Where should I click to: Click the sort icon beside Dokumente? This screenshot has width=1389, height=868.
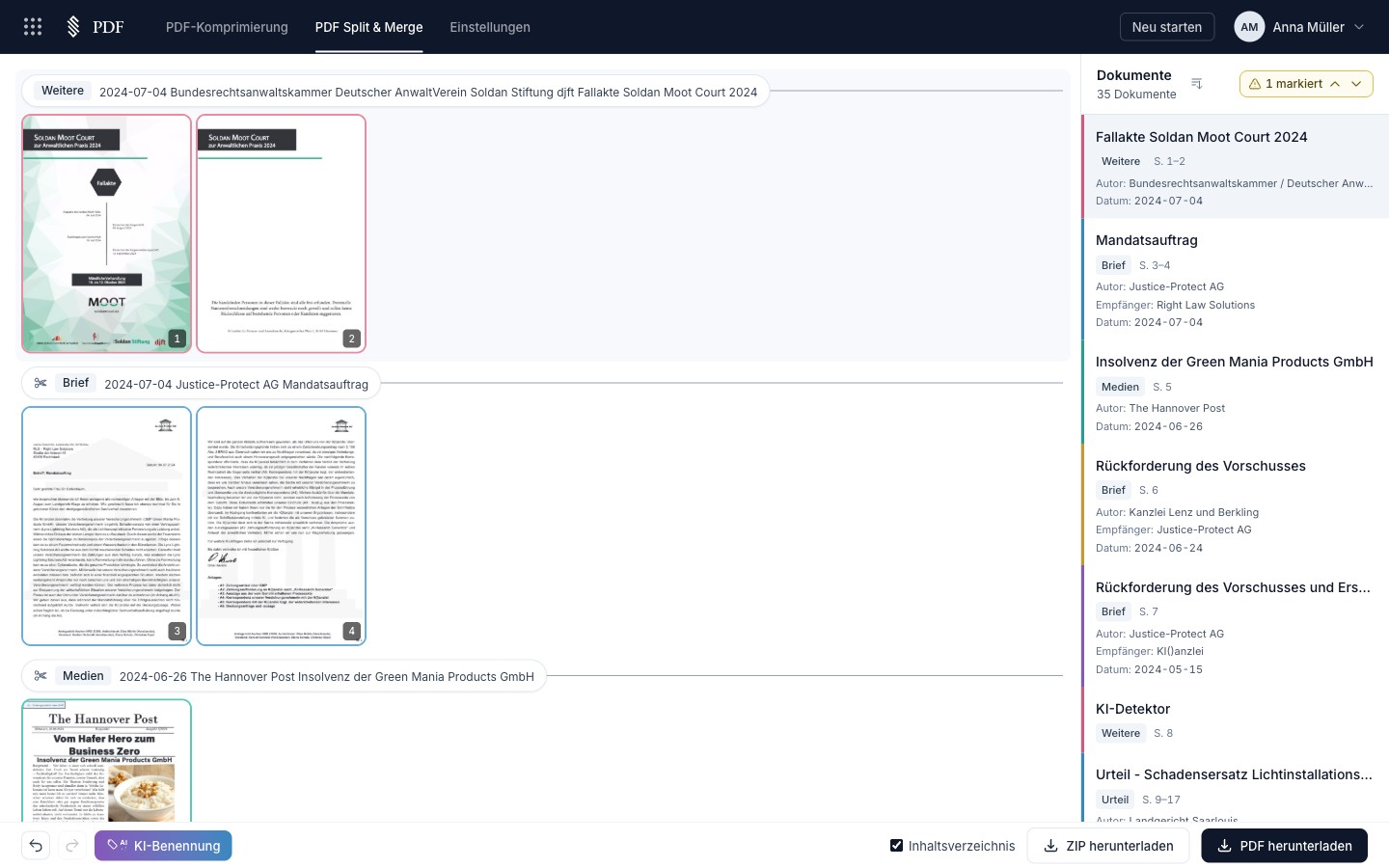[x=1197, y=84]
